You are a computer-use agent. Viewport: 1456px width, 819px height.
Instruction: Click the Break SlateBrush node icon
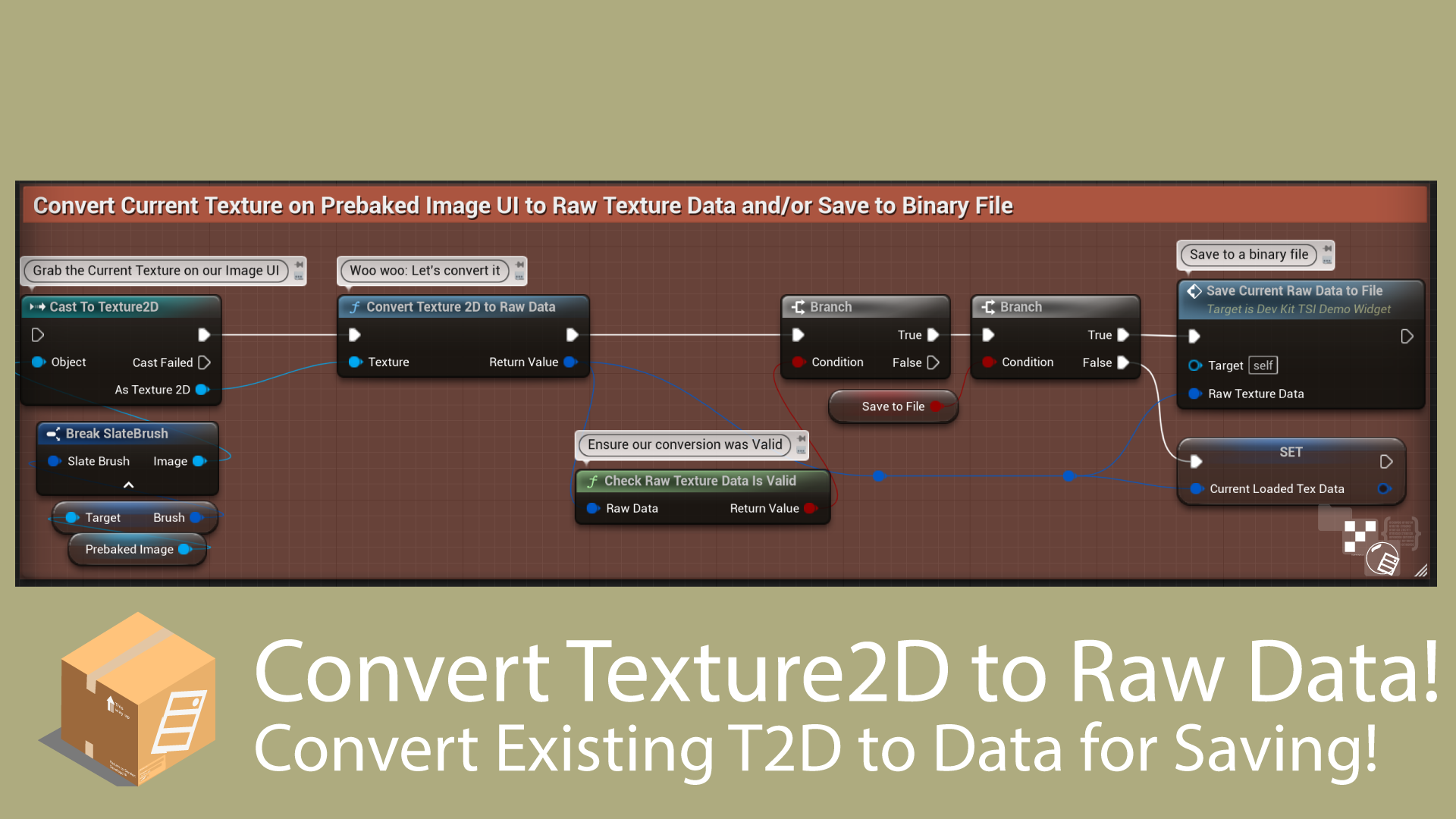coord(53,433)
